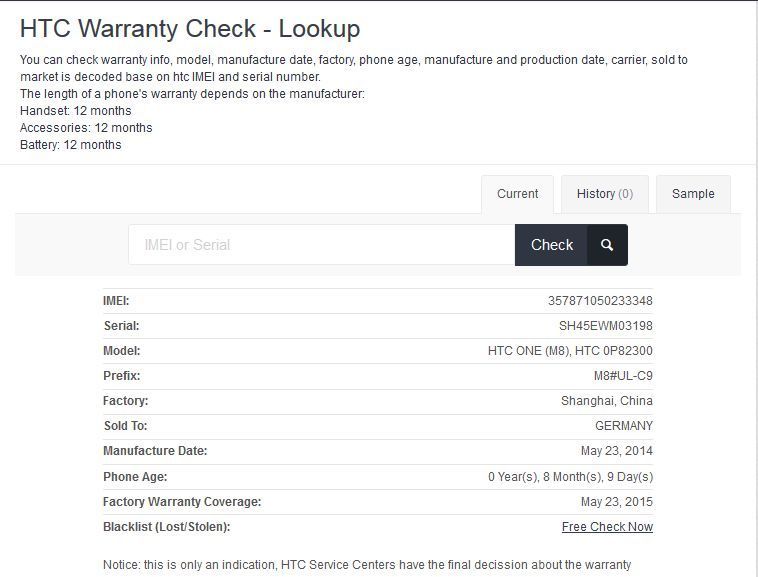758x577 pixels.
Task: Click the Check button
Action: 552,245
